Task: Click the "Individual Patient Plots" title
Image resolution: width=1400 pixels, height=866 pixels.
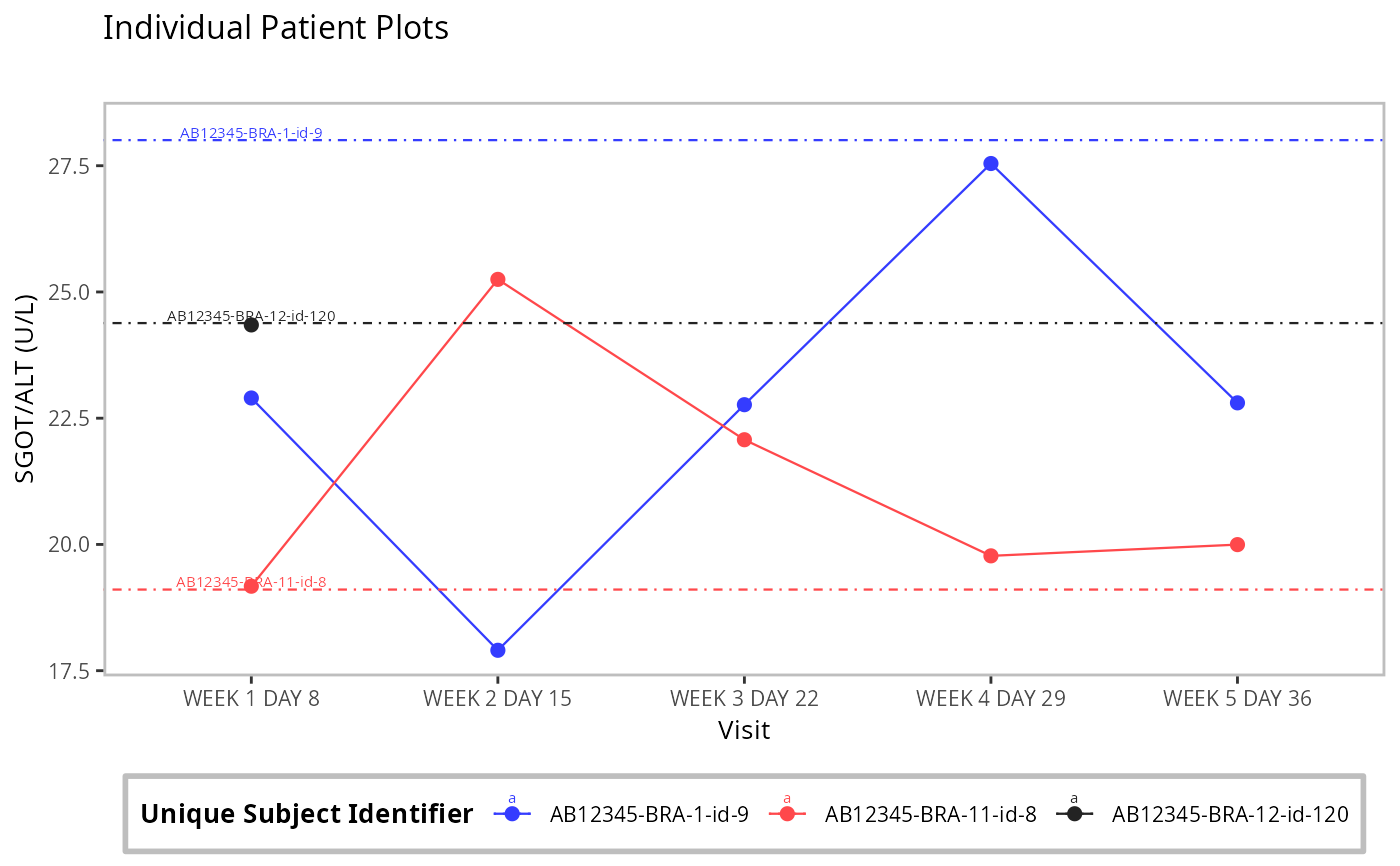Action: (276, 28)
